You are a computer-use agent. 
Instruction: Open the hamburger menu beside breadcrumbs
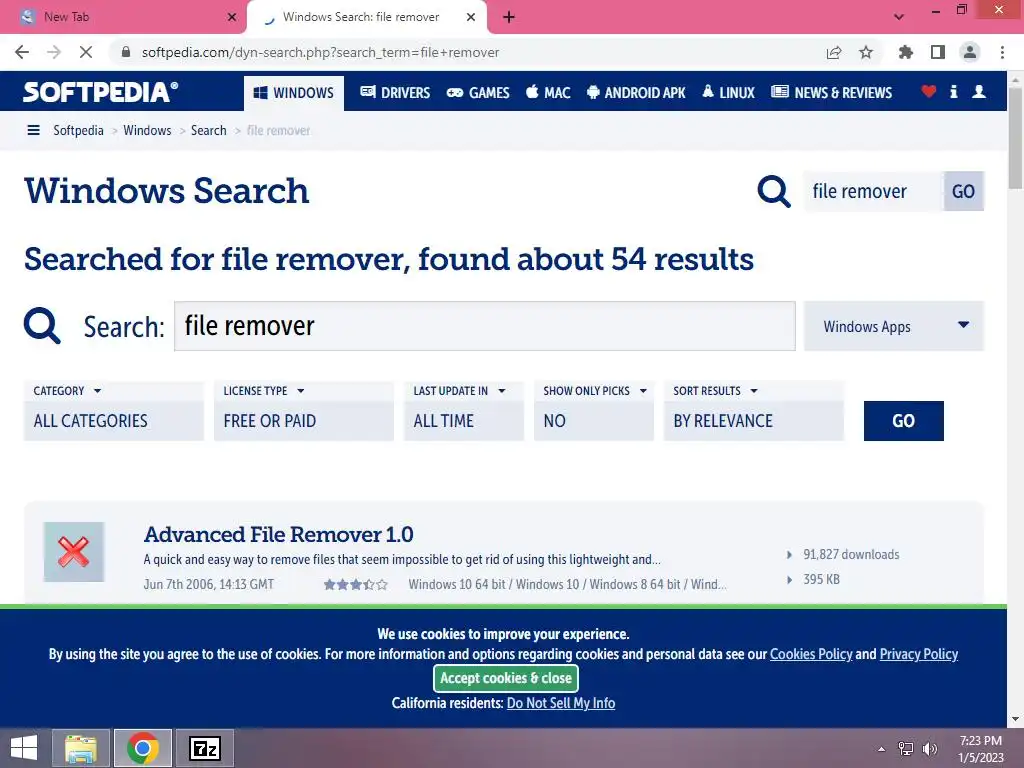33,130
